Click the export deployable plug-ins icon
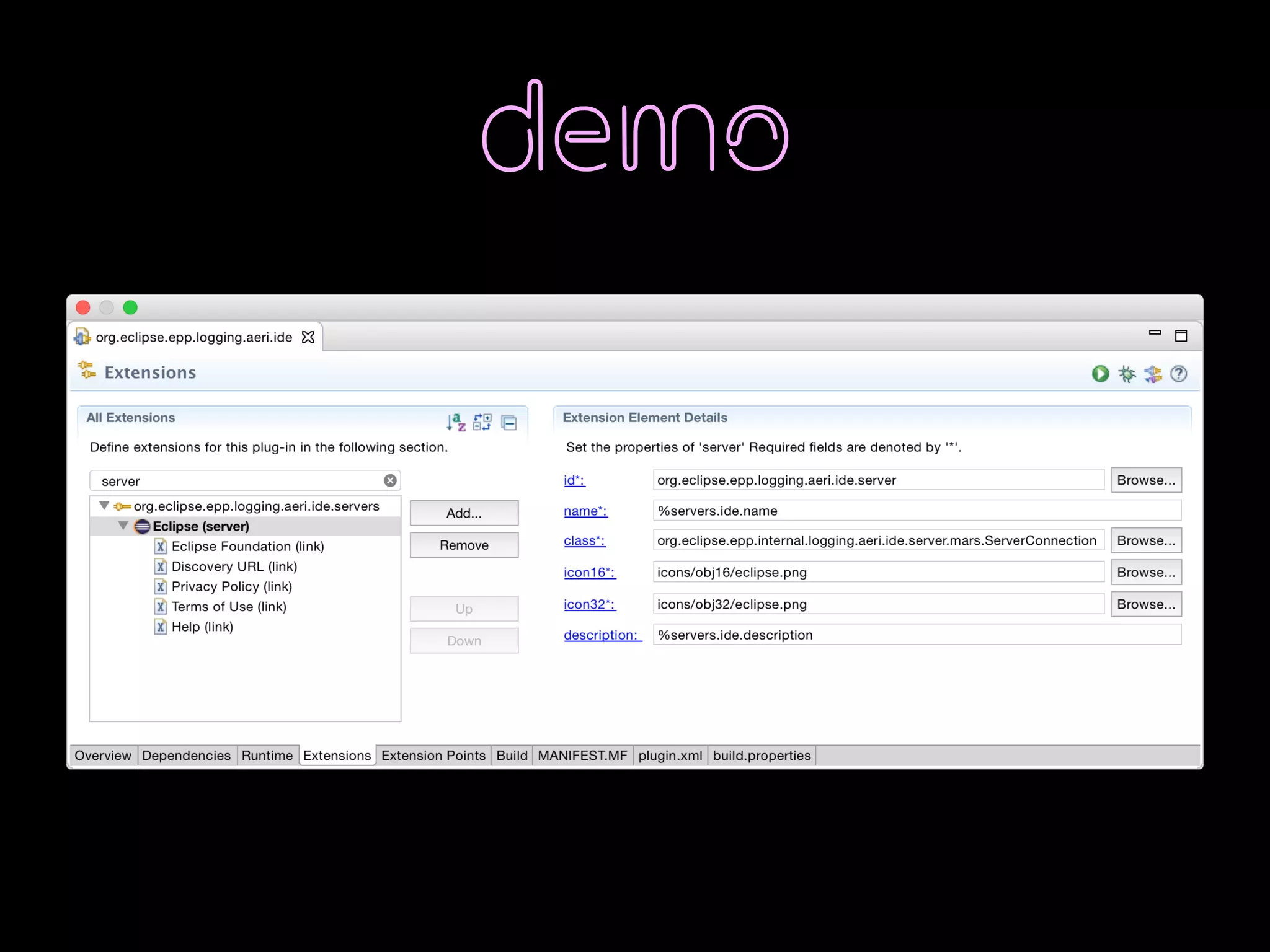This screenshot has width=1270, height=952. tap(1153, 374)
